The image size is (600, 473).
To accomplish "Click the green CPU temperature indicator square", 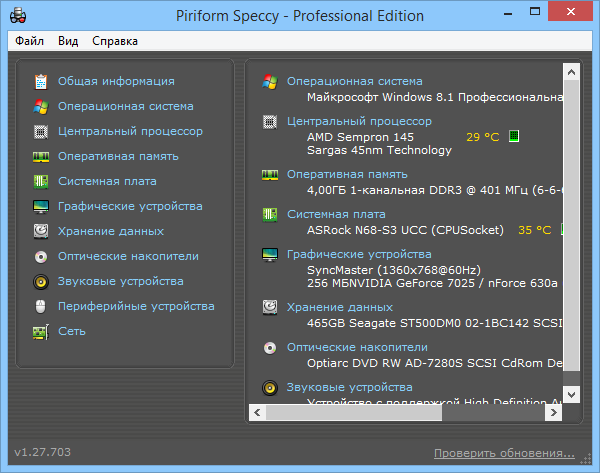I will (514, 136).
